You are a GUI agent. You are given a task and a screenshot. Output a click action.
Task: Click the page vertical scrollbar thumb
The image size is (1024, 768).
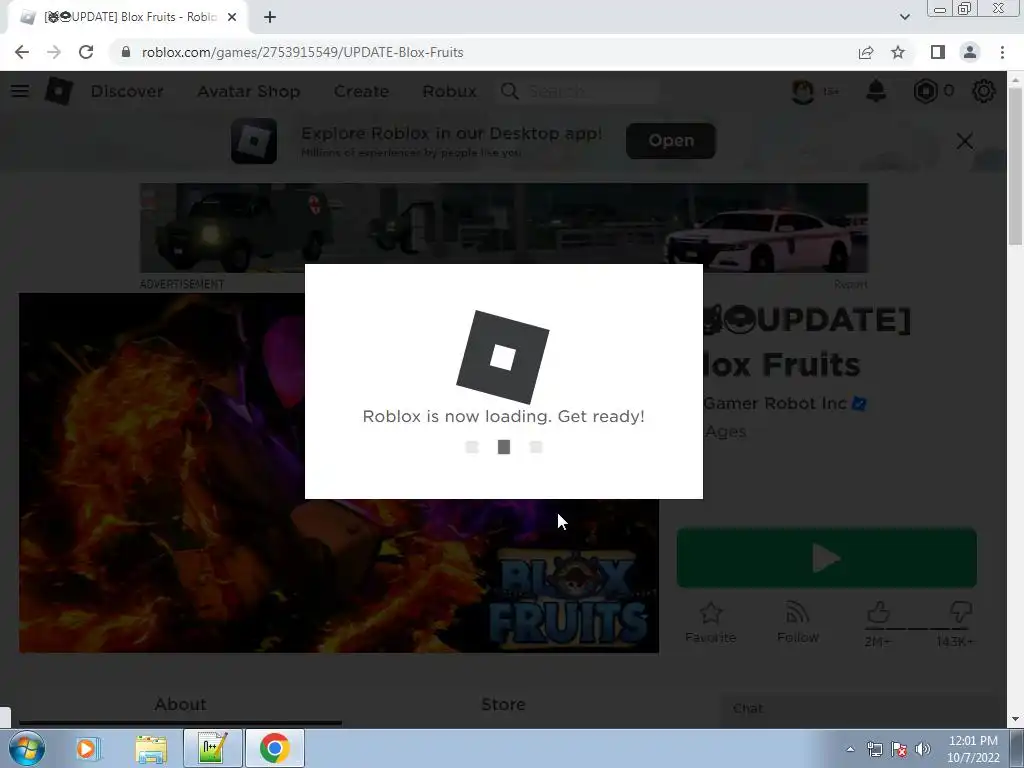[1015, 165]
